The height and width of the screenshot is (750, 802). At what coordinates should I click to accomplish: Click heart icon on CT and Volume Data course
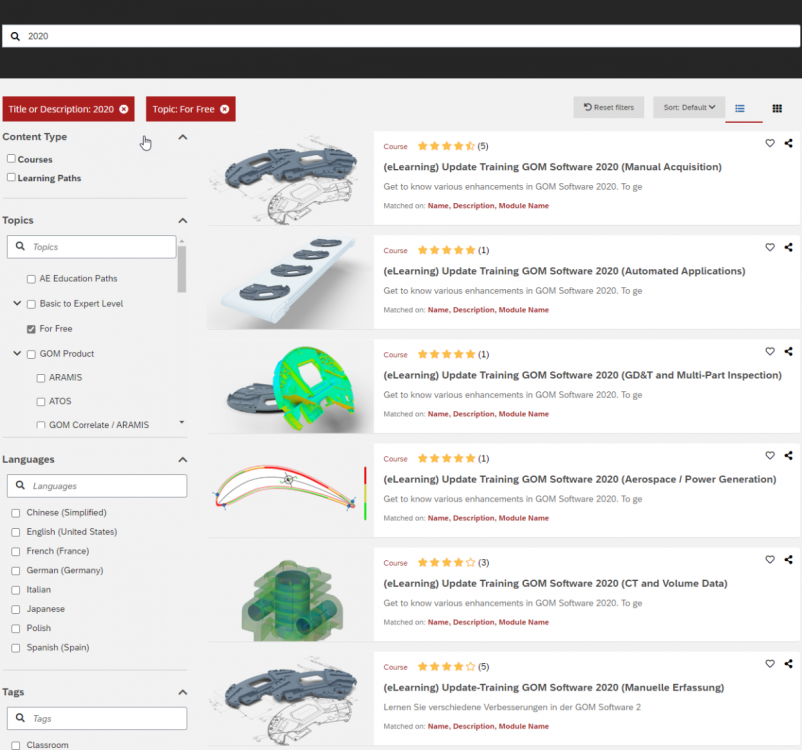tap(770, 560)
